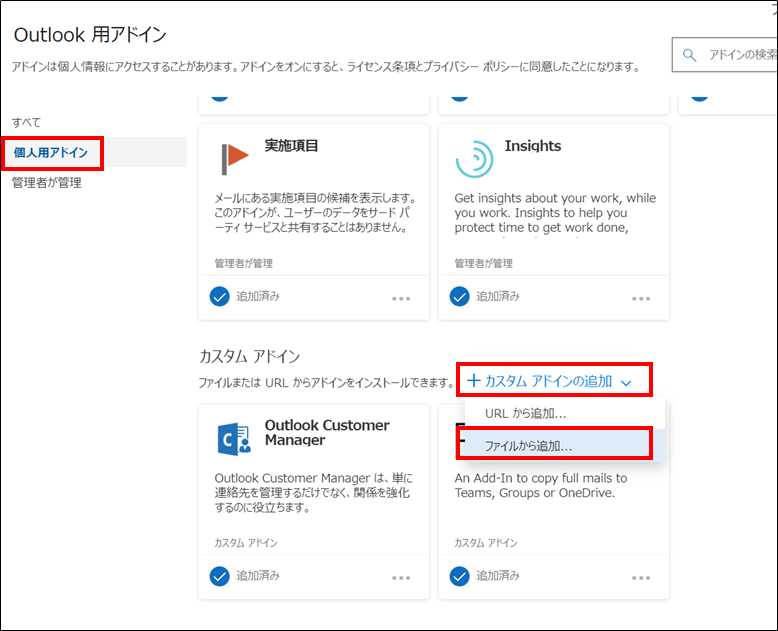Open the Insights swirl icon
Image resolution: width=778 pixels, height=631 pixels.
coord(474,159)
